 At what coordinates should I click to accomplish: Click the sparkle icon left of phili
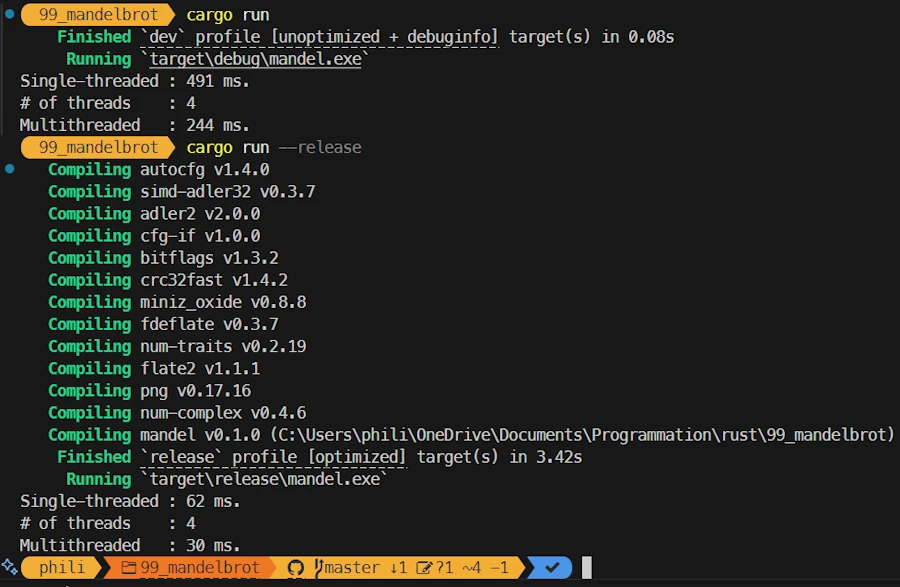coord(10,567)
